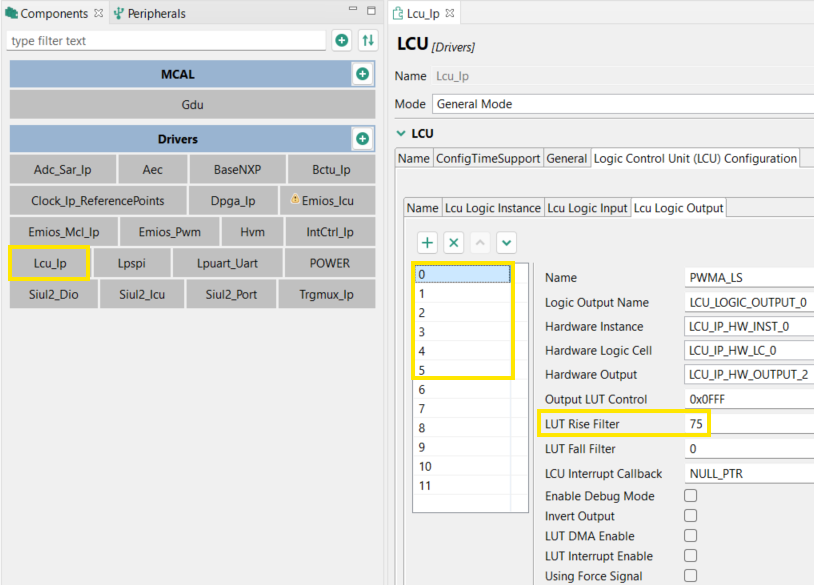The height and width of the screenshot is (585, 814).
Task: Open the Hardware Instance dropdown
Action: click(x=749, y=326)
